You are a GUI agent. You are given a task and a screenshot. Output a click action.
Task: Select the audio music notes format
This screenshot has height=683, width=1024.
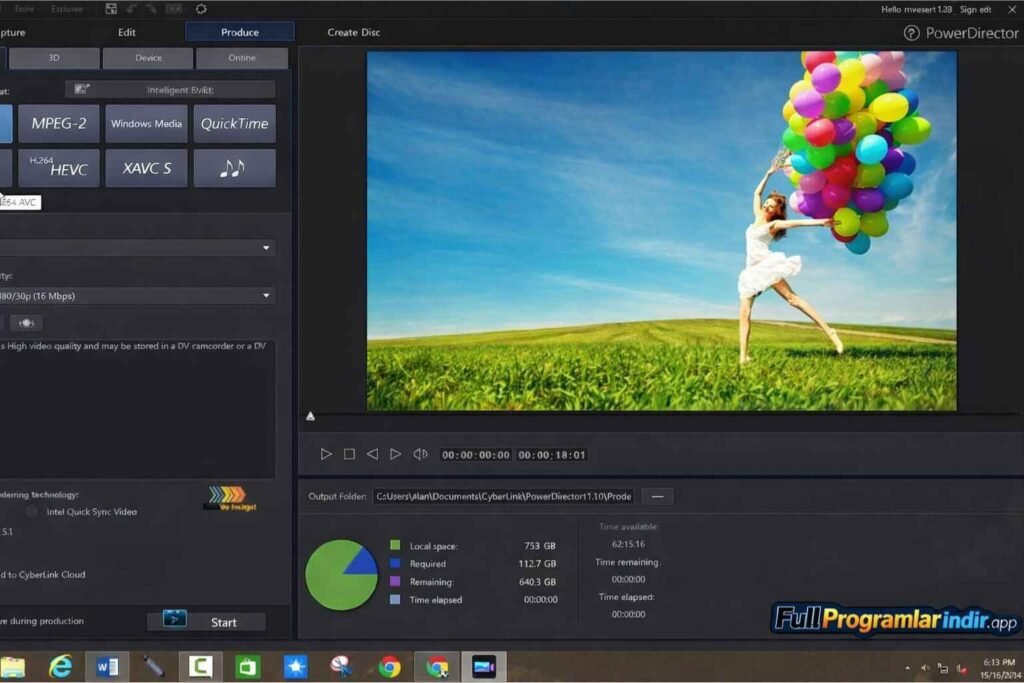pyautogui.click(x=234, y=168)
